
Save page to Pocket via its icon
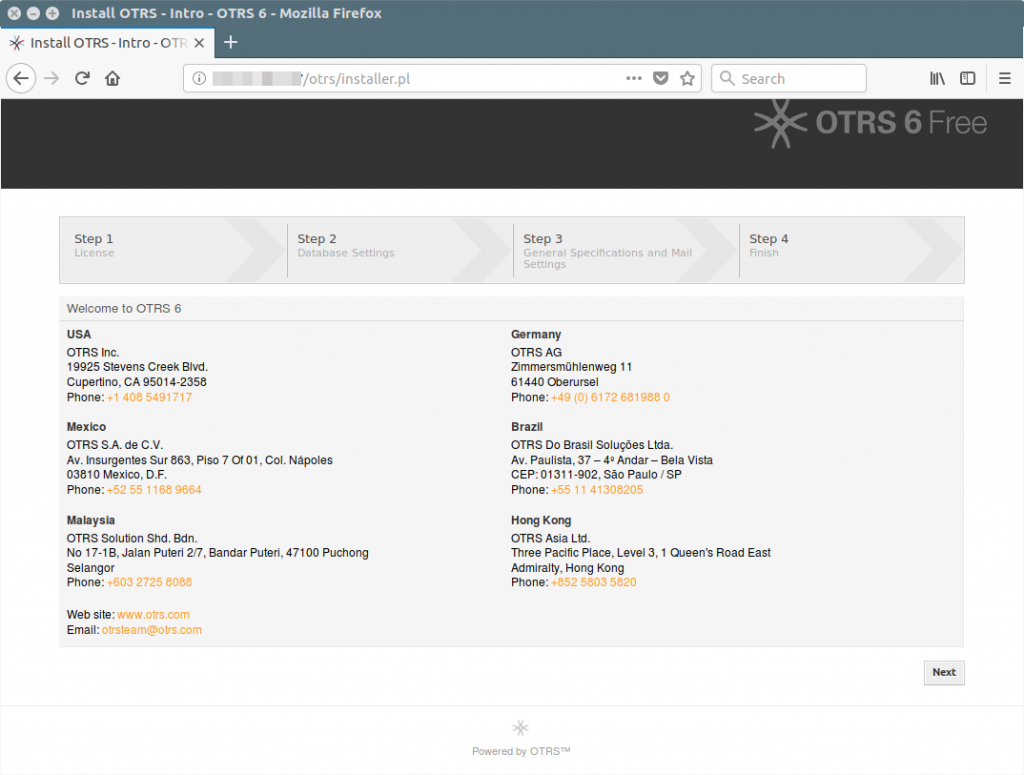click(661, 78)
